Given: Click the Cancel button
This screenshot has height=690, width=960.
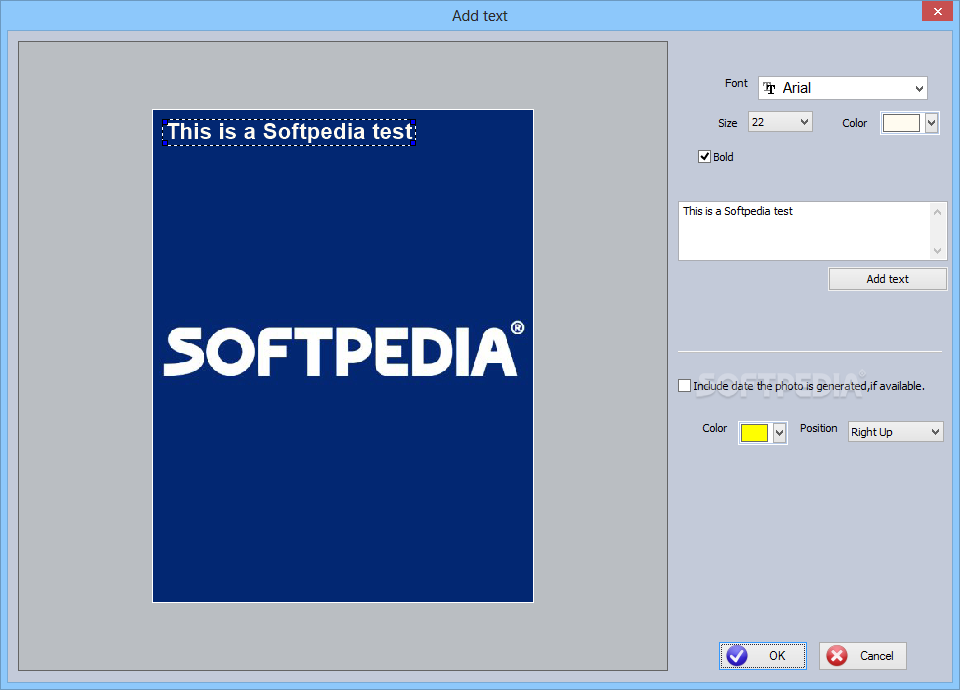Looking at the screenshot, I should tap(863, 656).
